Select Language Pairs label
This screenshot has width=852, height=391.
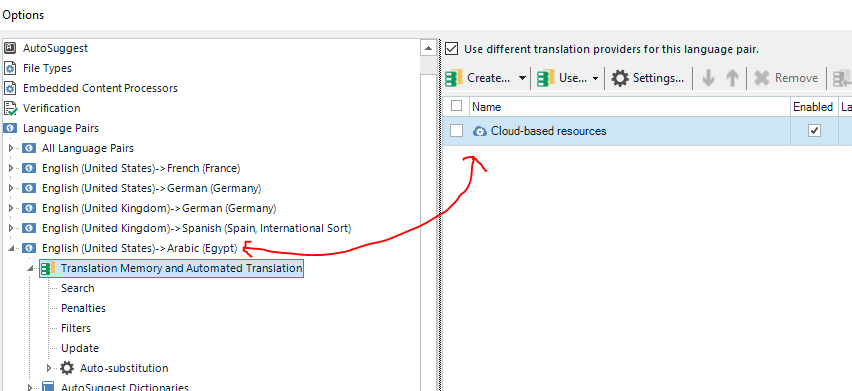[x=61, y=128]
